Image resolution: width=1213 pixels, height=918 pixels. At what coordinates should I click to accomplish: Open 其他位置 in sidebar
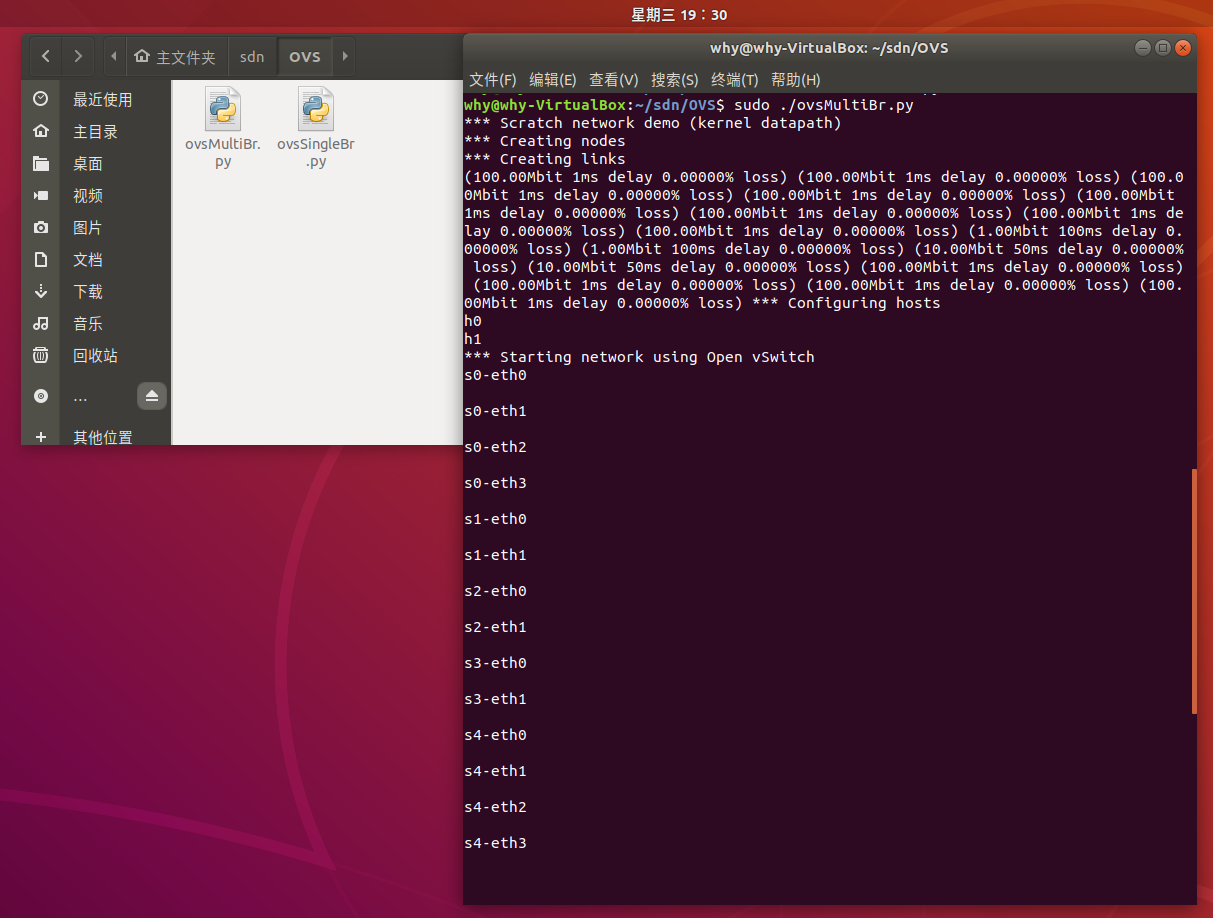[x=102, y=438]
